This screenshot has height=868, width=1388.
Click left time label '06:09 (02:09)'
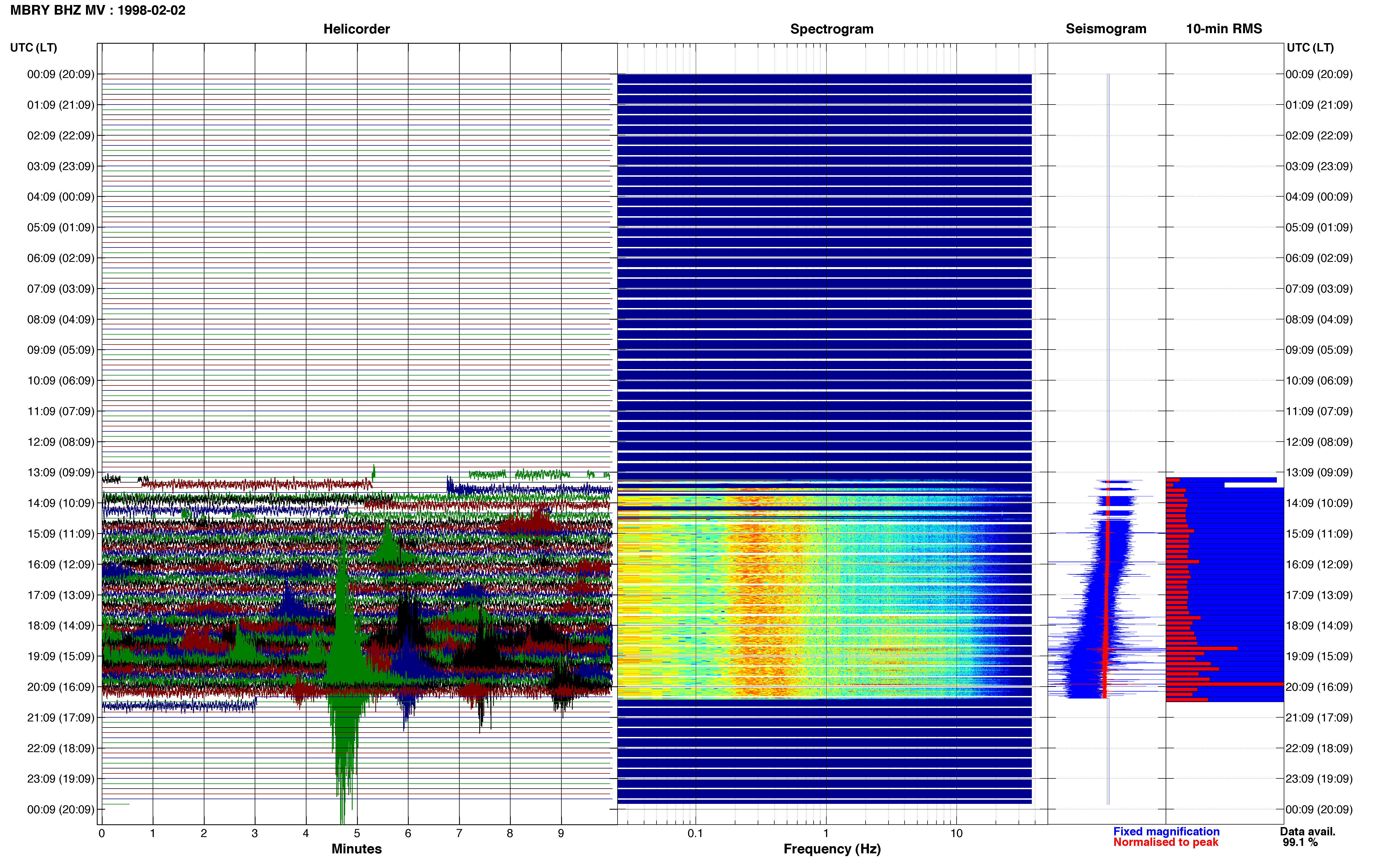61,258
